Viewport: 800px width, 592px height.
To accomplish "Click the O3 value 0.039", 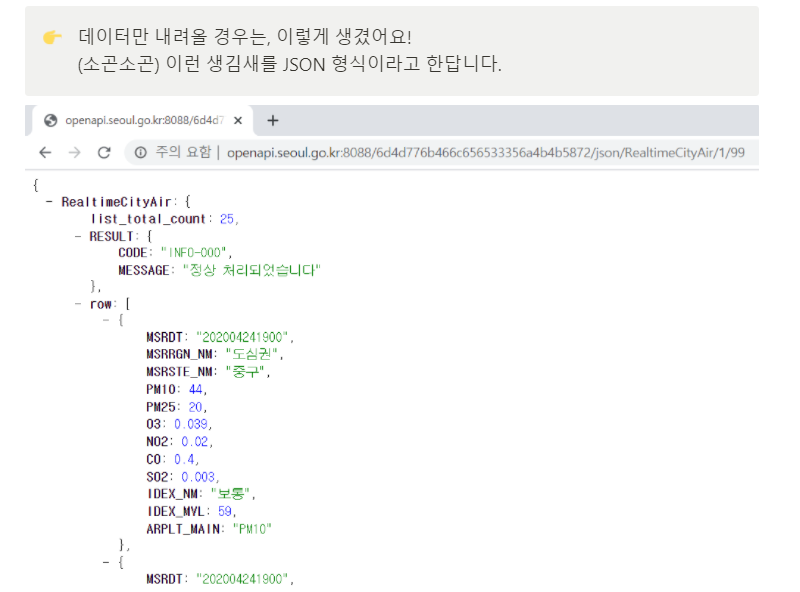I will (x=191, y=424).
